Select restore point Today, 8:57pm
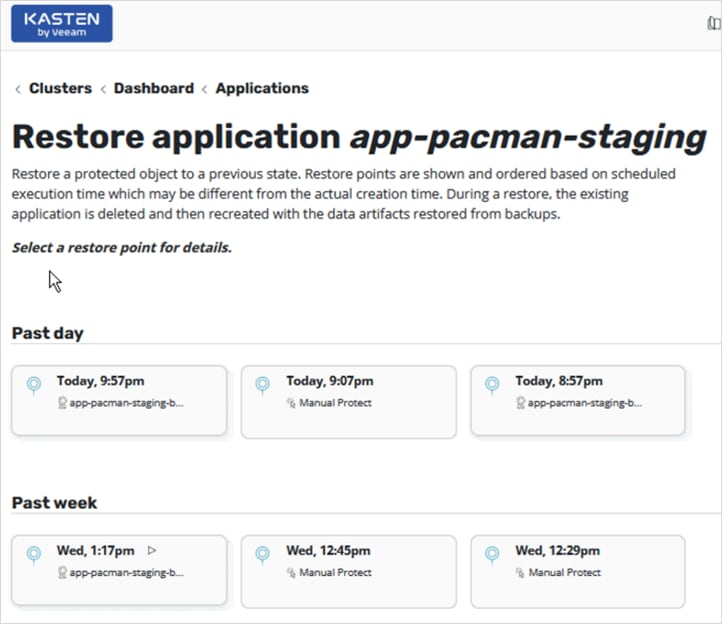Image resolution: width=722 pixels, height=624 pixels. click(x=578, y=400)
